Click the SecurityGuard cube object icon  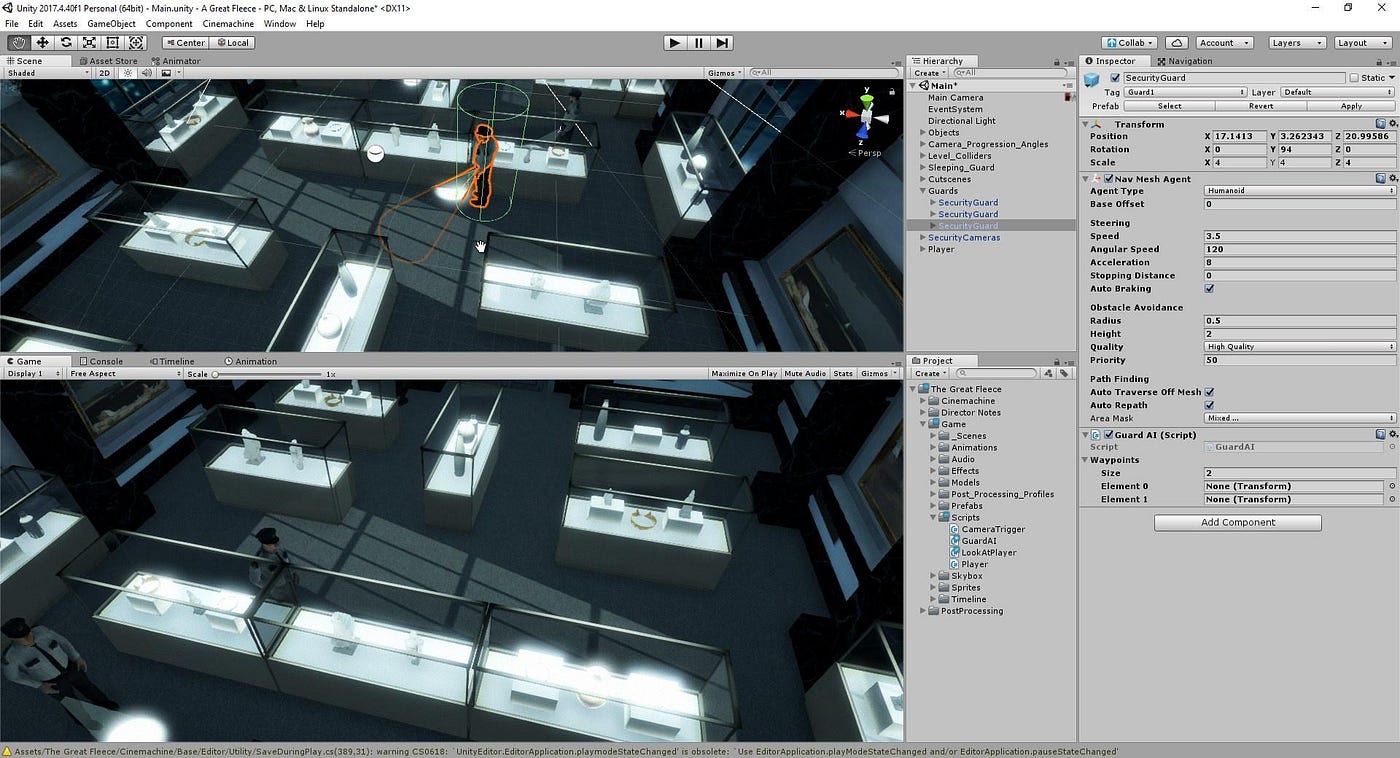click(1092, 79)
